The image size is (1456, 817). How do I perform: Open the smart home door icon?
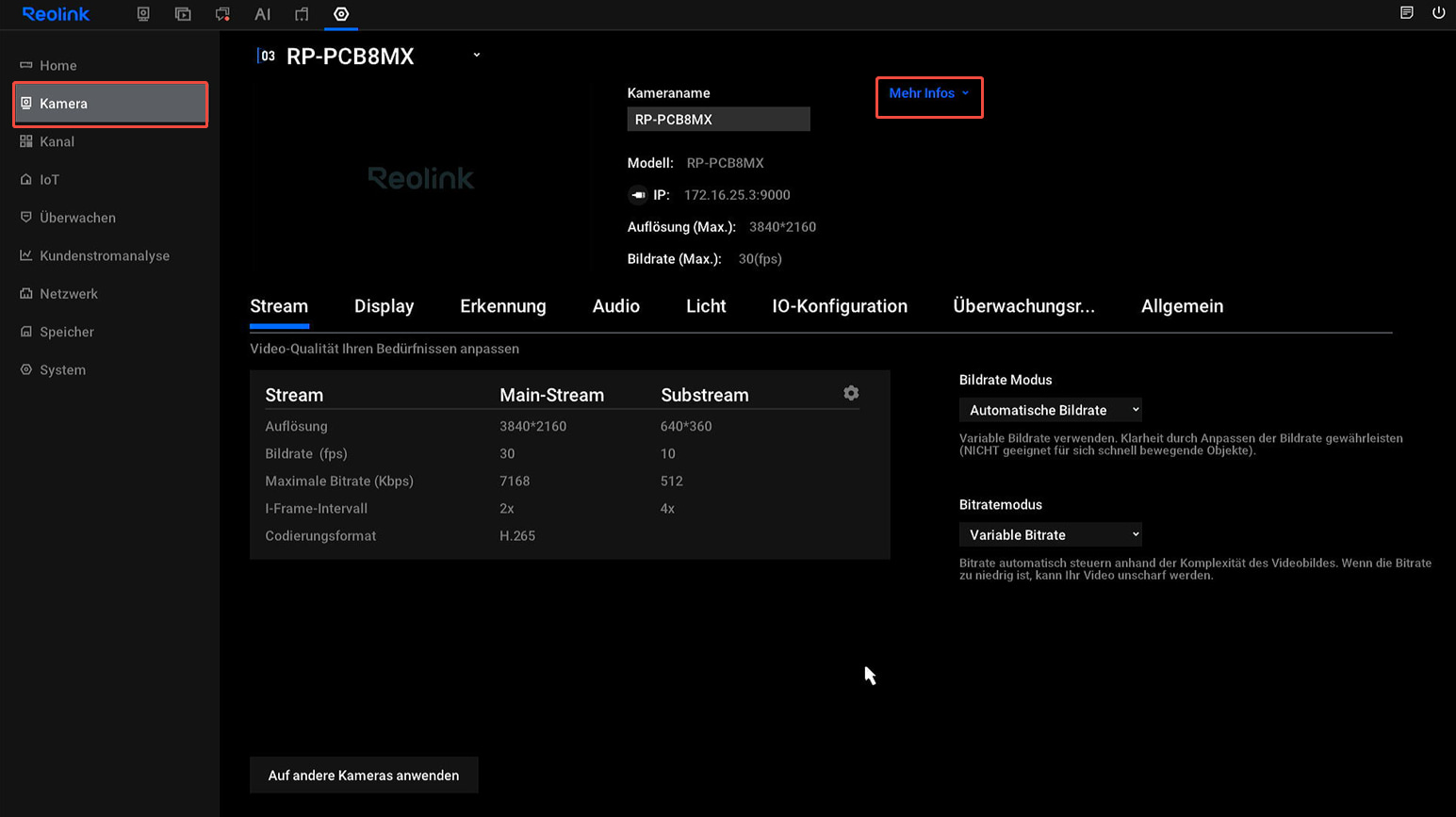pyautogui.click(x=302, y=14)
